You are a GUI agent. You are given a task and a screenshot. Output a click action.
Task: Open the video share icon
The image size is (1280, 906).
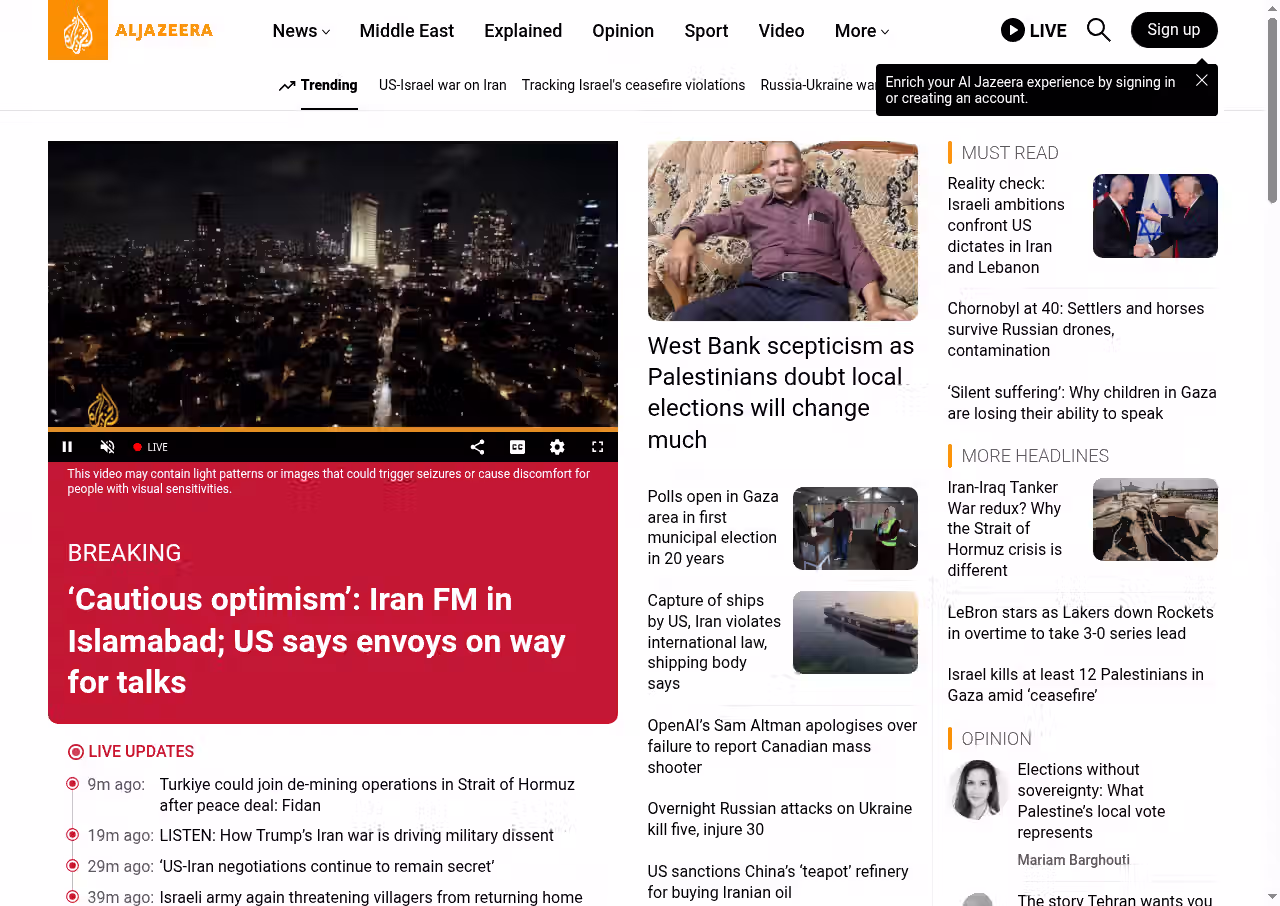(477, 447)
